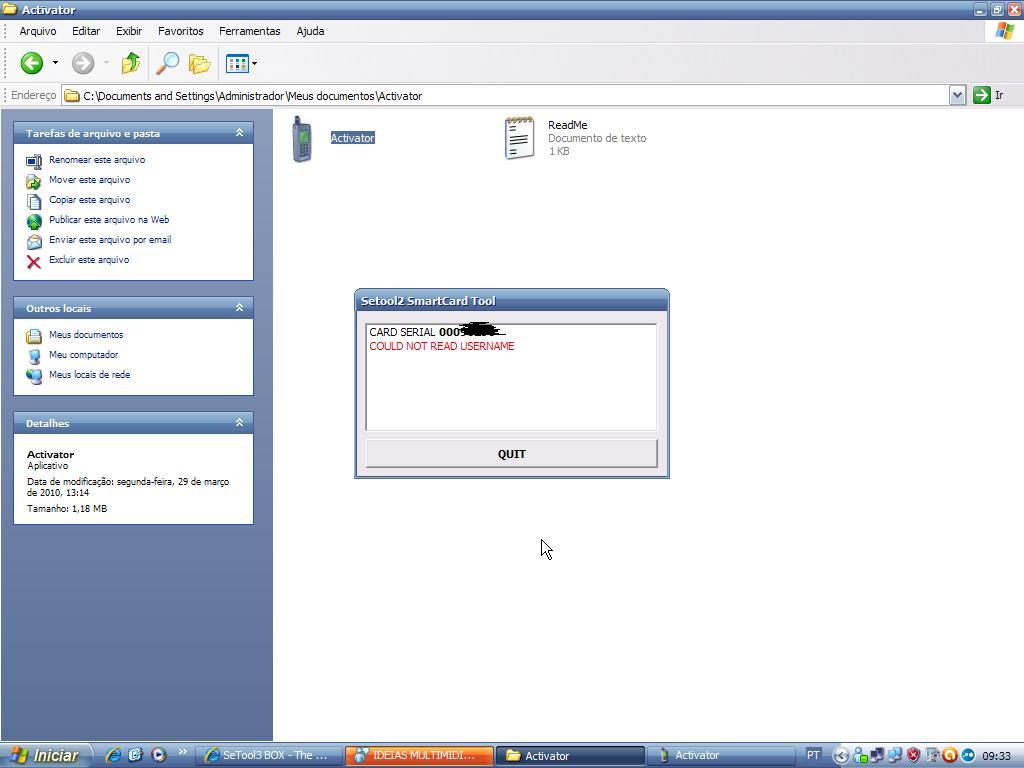The image size is (1024, 768).
Task: Switch to SeTool3 BOX taskbar window
Action: (269, 756)
